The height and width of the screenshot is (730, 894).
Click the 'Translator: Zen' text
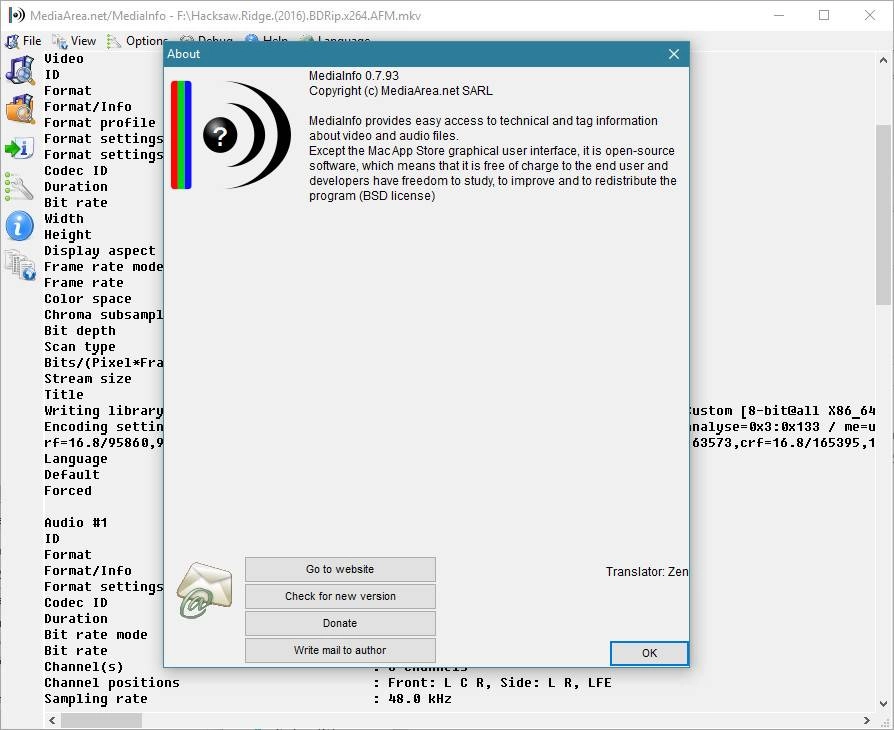pyautogui.click(x=647, y=571)
